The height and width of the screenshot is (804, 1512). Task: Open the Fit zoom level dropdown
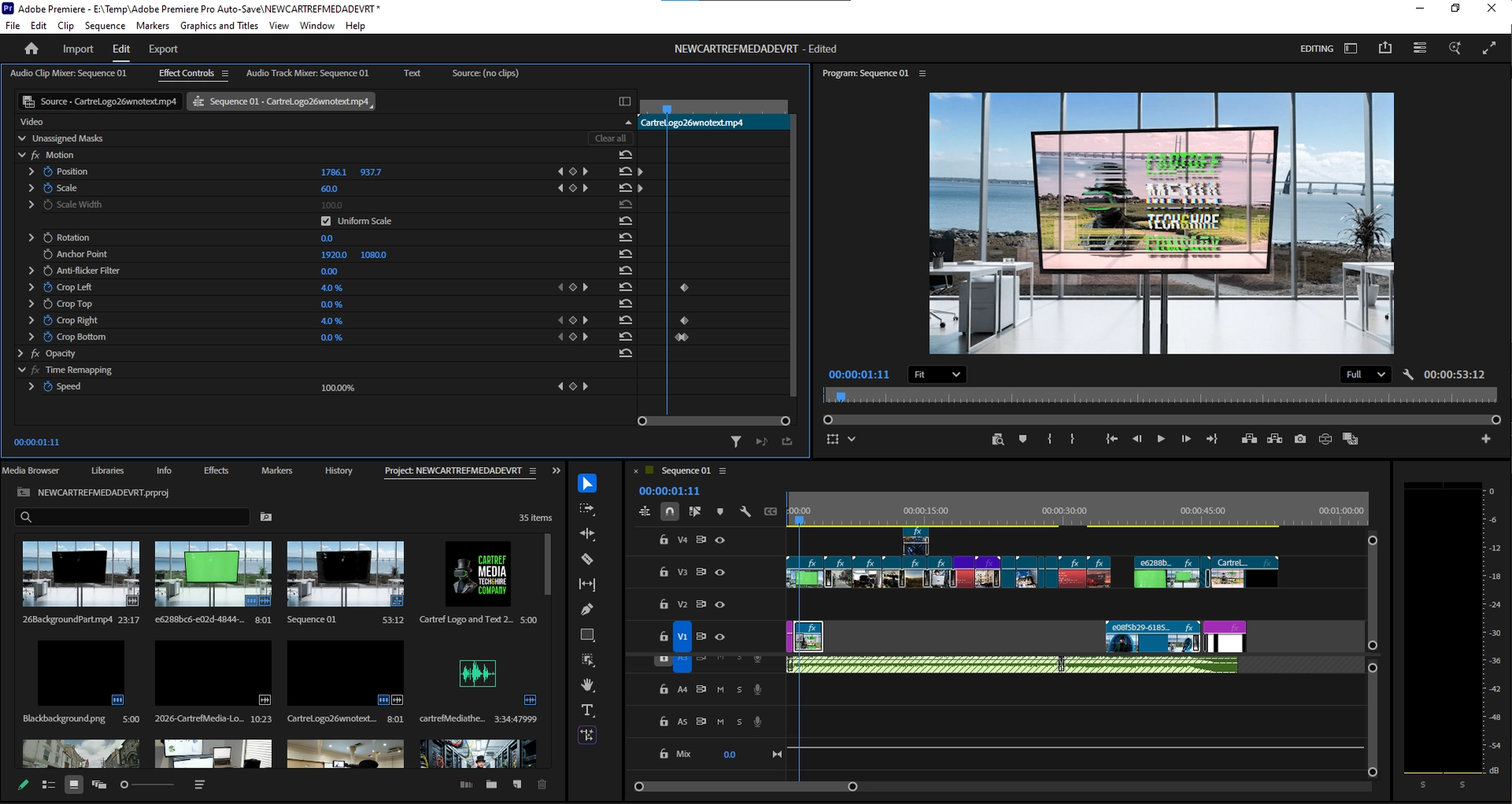click(937, 375)
